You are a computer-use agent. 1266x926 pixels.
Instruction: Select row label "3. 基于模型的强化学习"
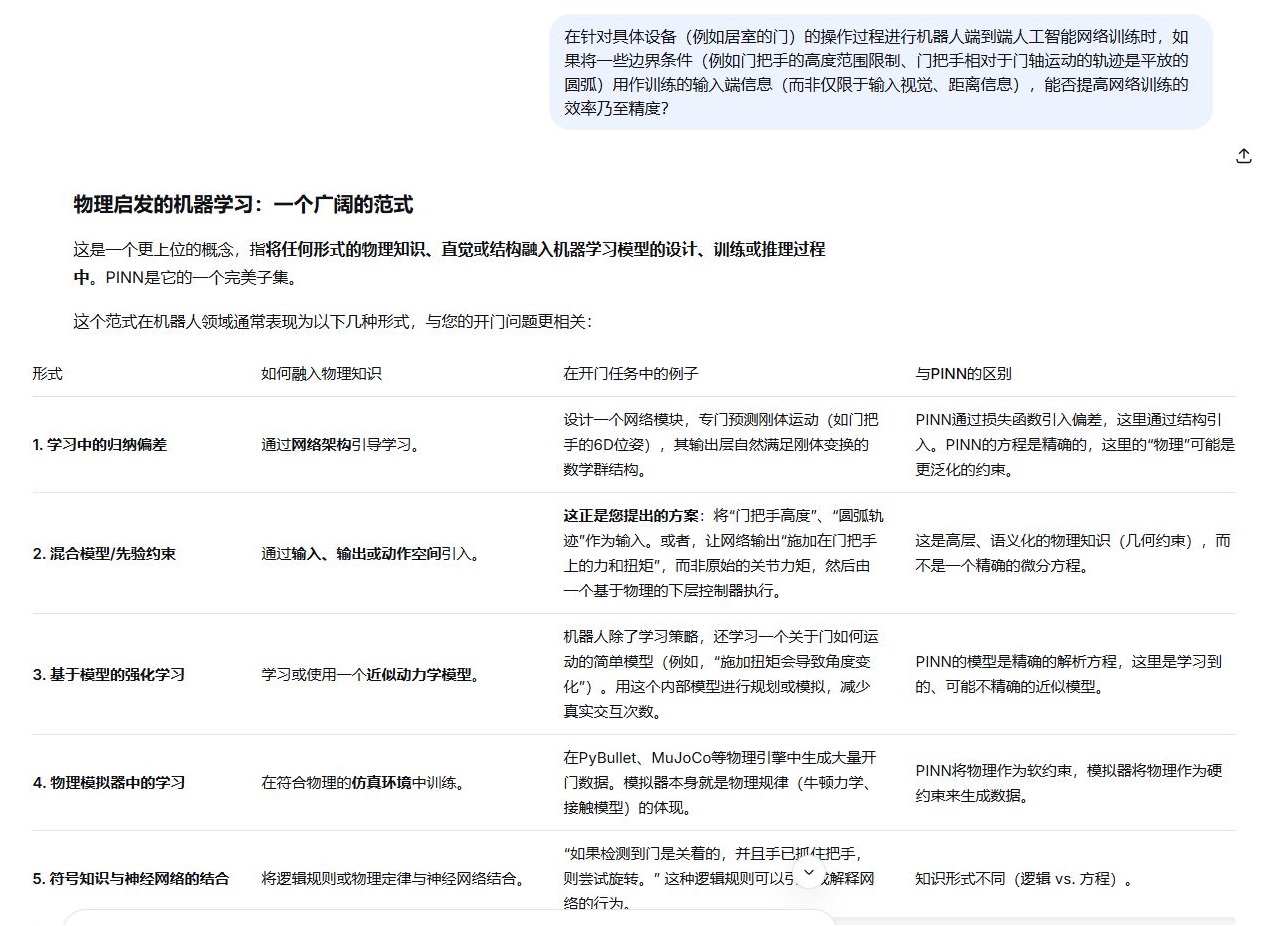(x=108, y=674)
